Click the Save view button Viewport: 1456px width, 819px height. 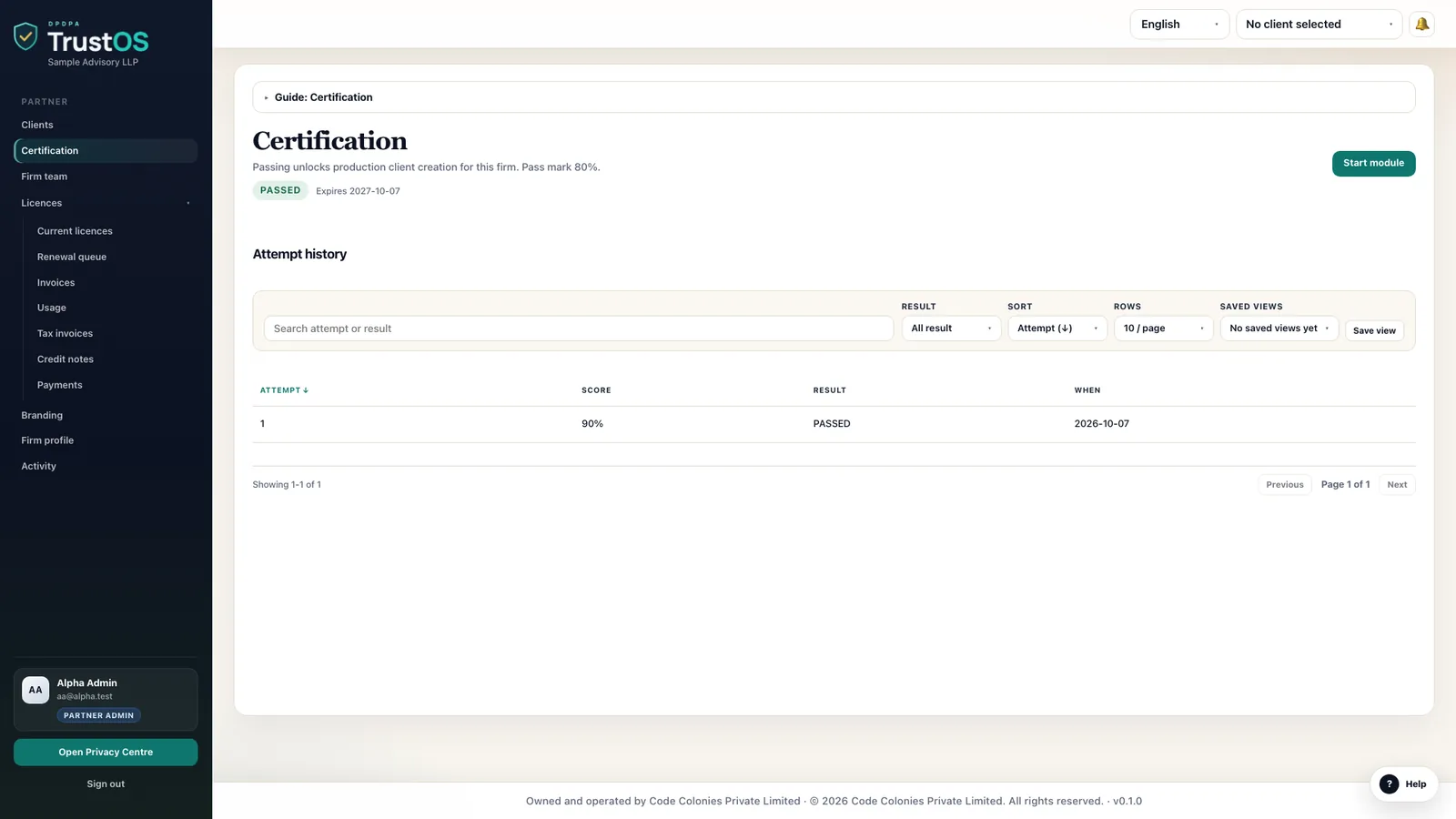click(1374, 330)
